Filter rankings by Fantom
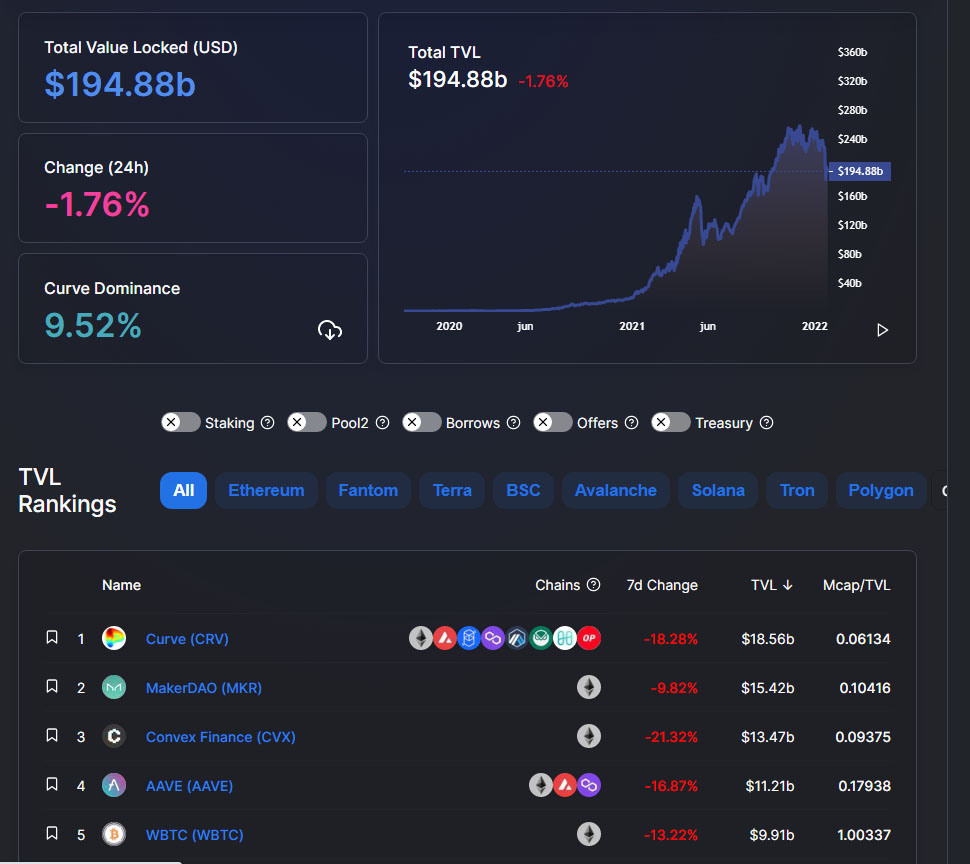Viewport: 970px width, 864px height. 368,490
